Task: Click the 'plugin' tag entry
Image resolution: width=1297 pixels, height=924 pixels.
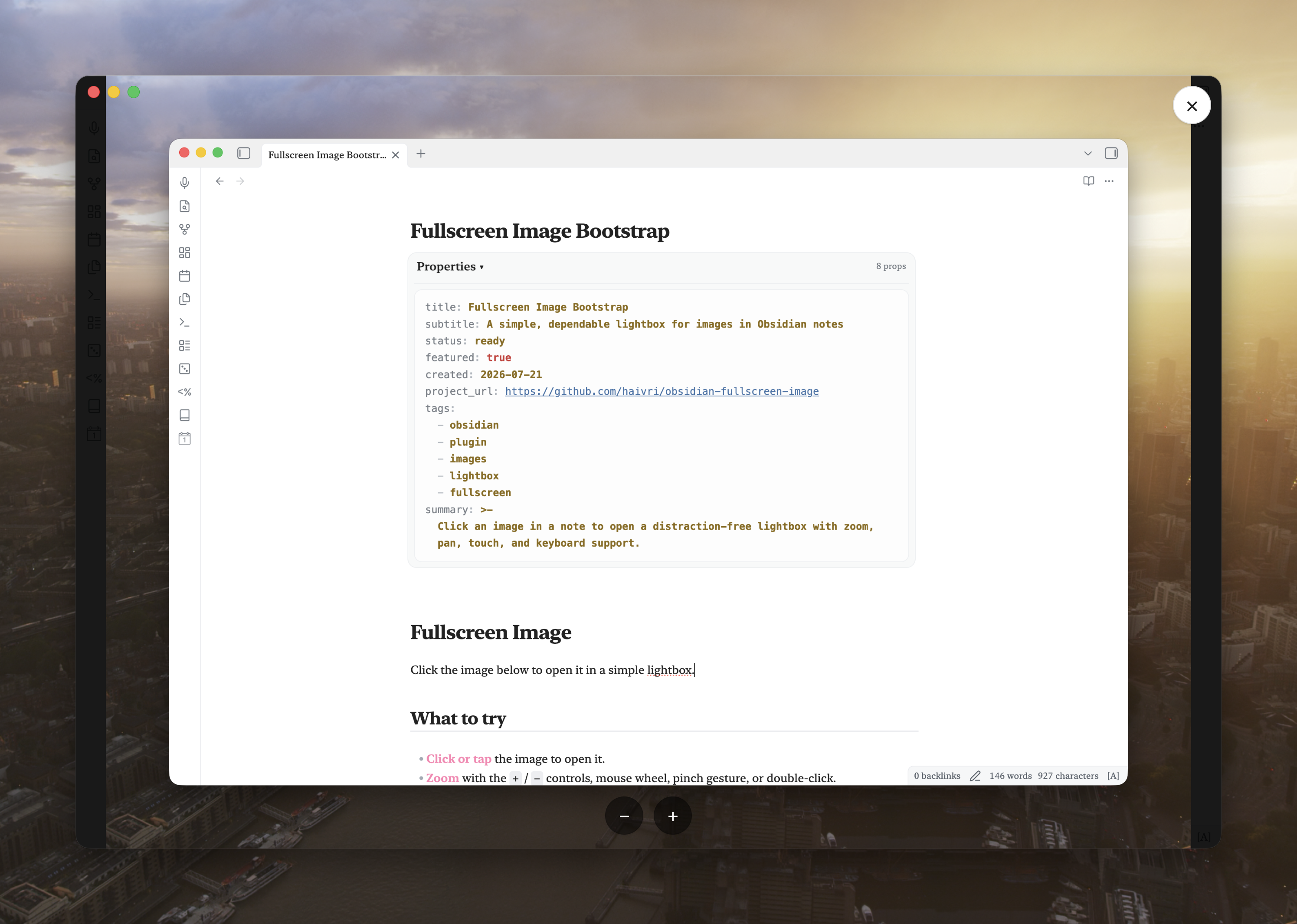Action: pos(468,442)
